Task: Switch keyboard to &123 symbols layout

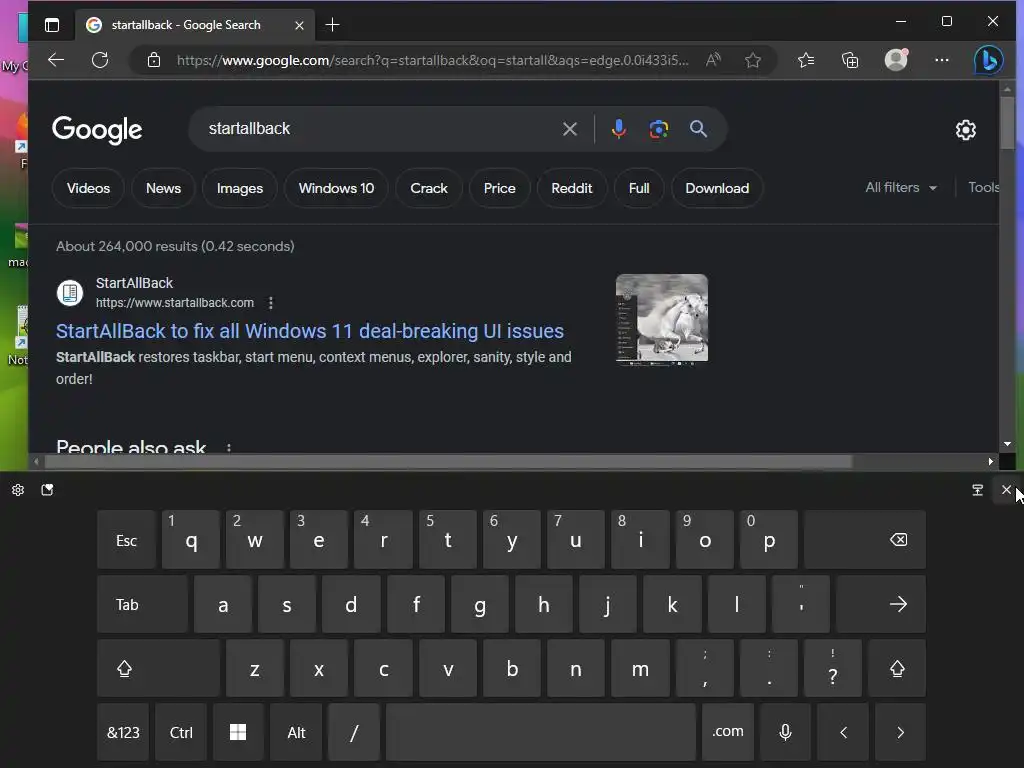Action: pyautogui.click(x=123, y=732)
